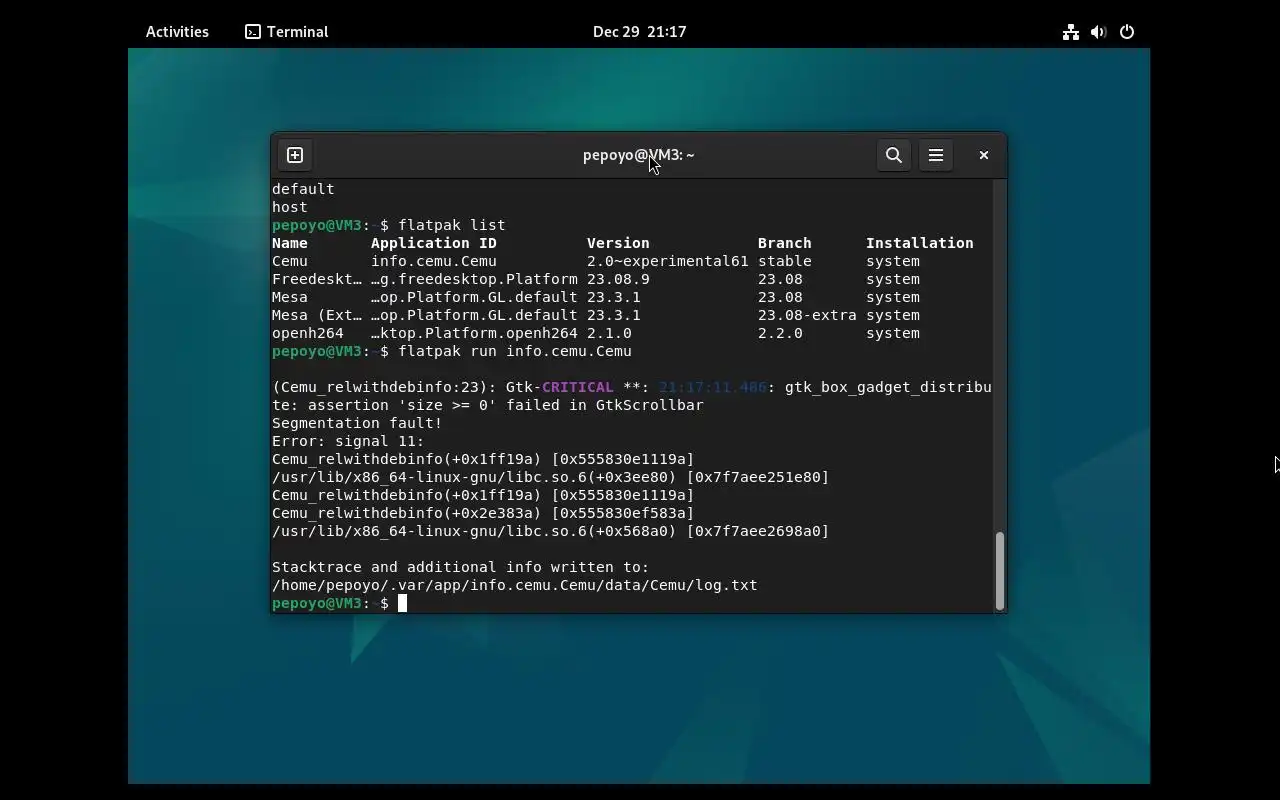Click the Cemu_relwithdebinfo(+0x2e383a) stack line

coord(483,513)
